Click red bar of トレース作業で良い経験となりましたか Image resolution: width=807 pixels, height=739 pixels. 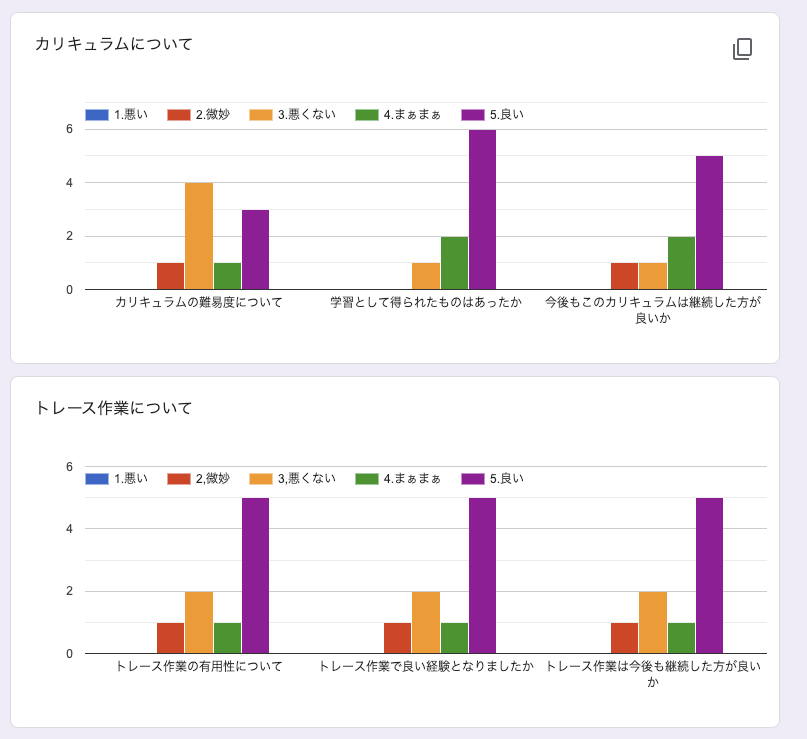[x=397, y=638]
